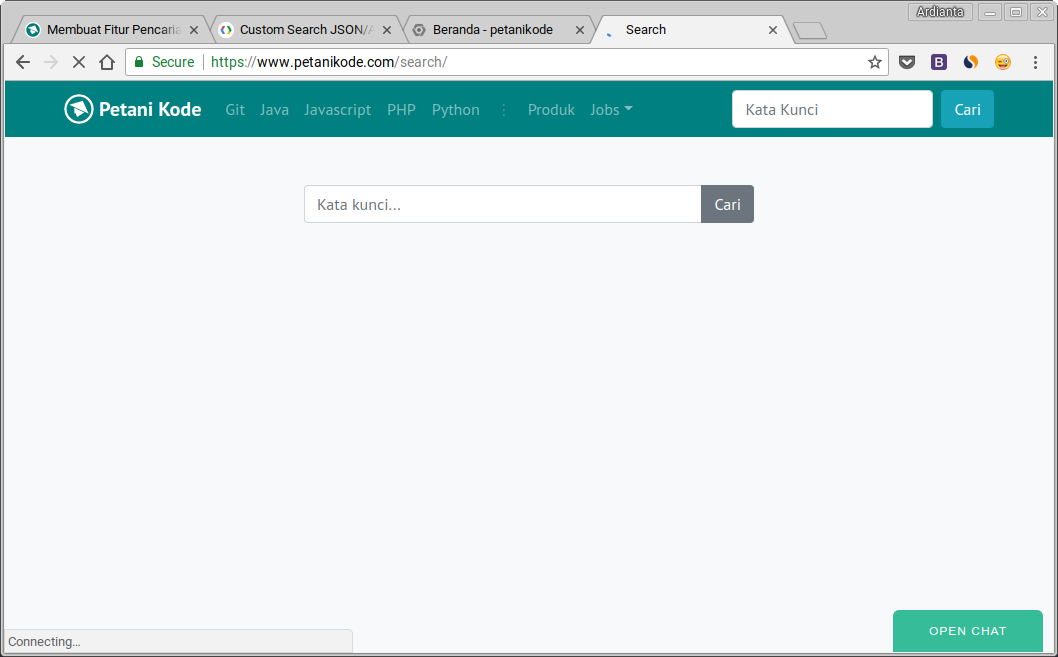Open a new browser tab

click(x=810, y=29)
